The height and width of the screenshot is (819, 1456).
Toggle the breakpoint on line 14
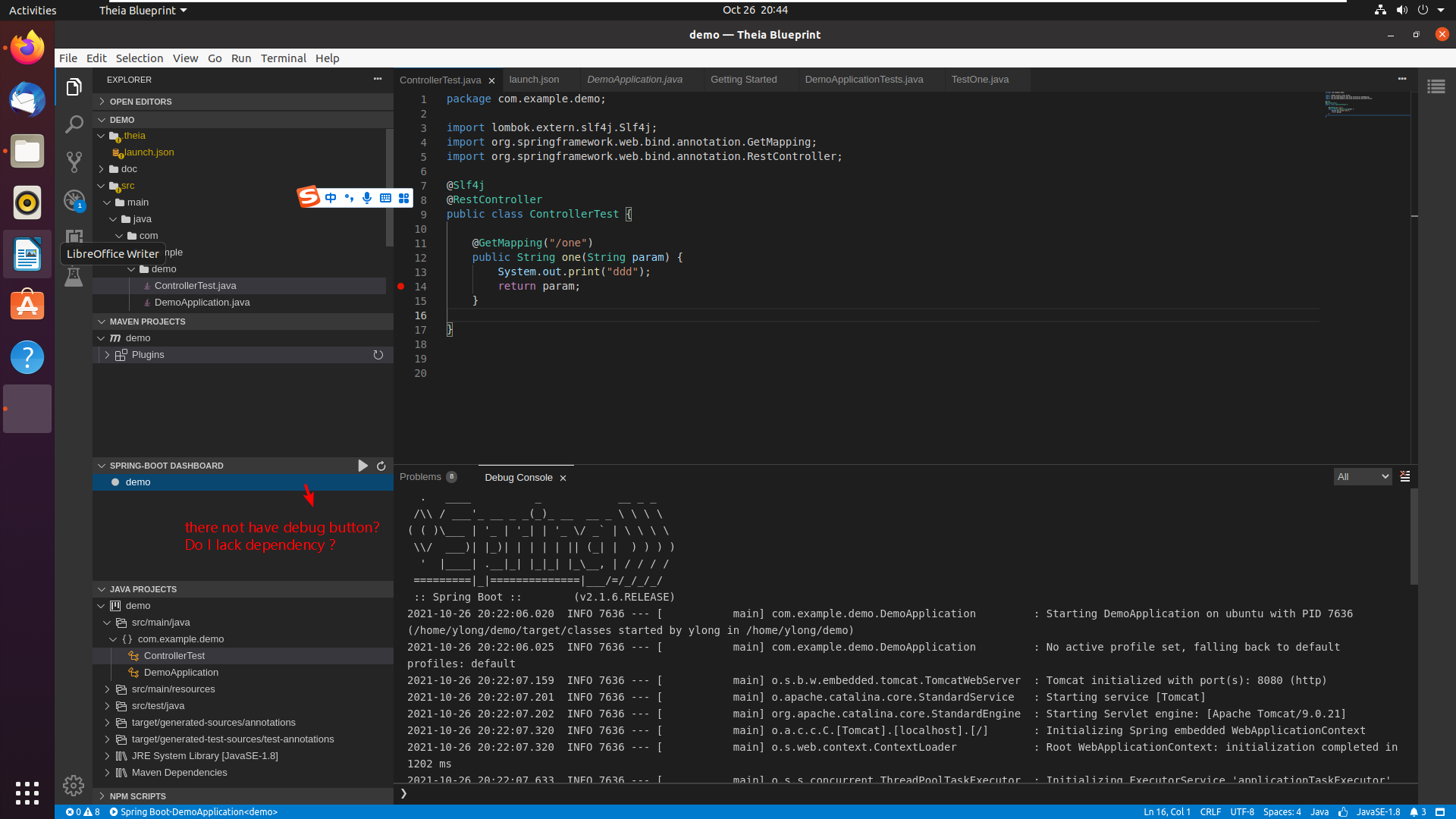(401, 287)
